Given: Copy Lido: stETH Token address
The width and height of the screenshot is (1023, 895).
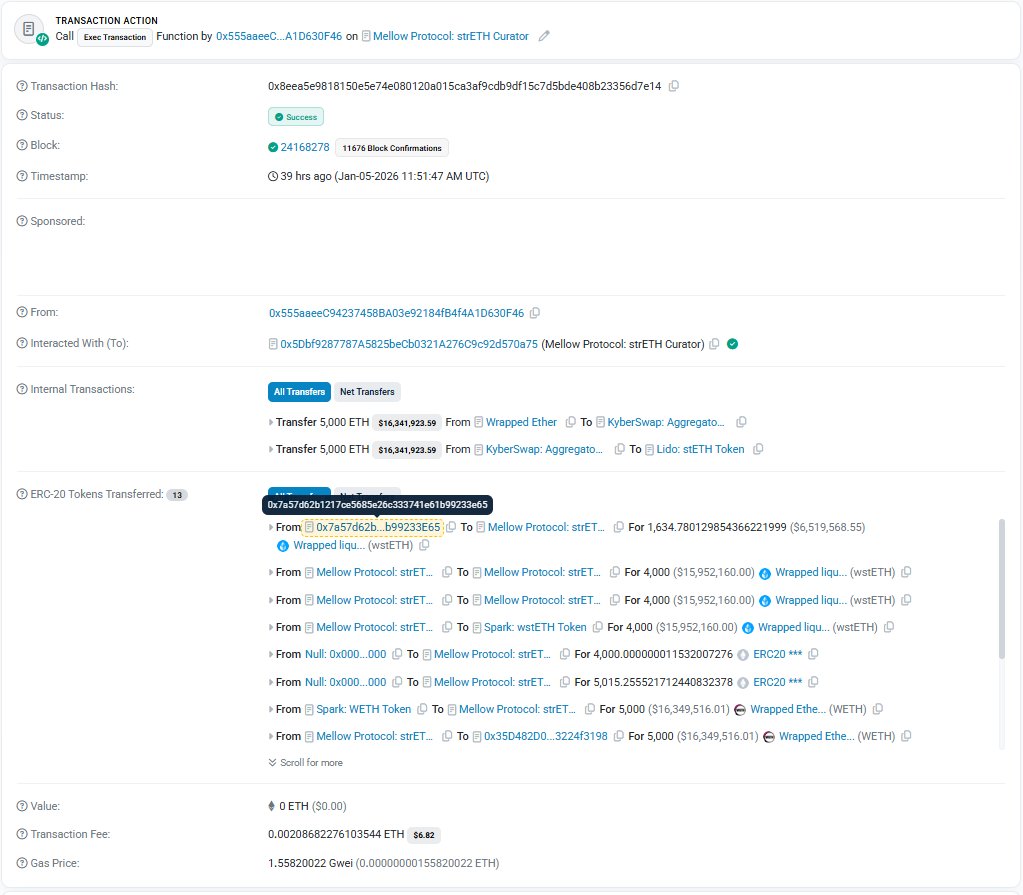Looking at the screenshot, I should coord(758,449).
